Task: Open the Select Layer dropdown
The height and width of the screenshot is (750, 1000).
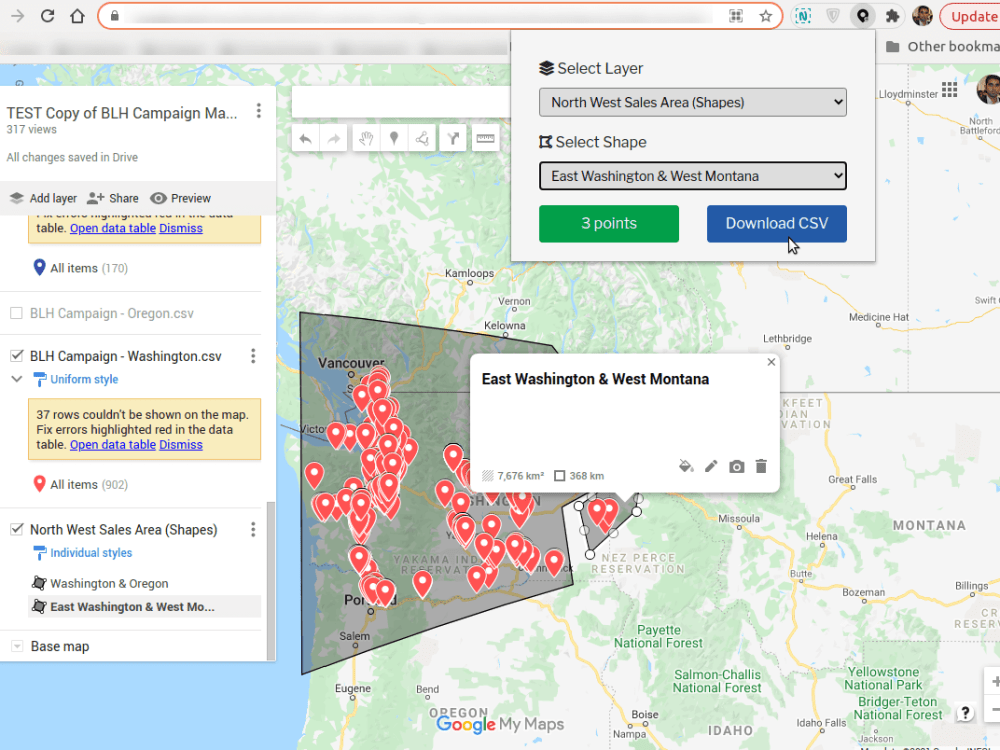Action: coord(693,102)
